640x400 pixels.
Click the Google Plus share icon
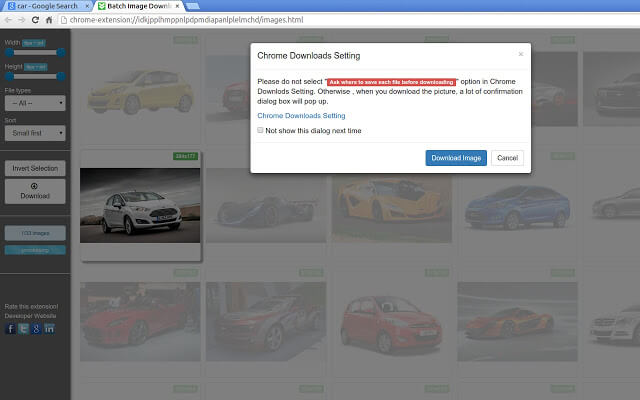[37, 328]
